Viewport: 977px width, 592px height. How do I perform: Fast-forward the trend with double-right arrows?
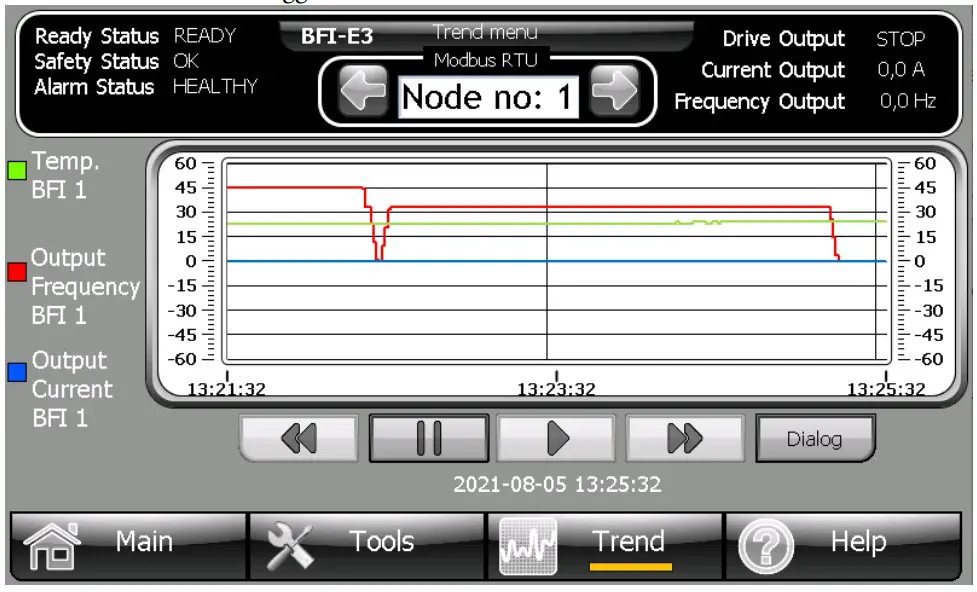pyautogui.click(x=685, y=438)
